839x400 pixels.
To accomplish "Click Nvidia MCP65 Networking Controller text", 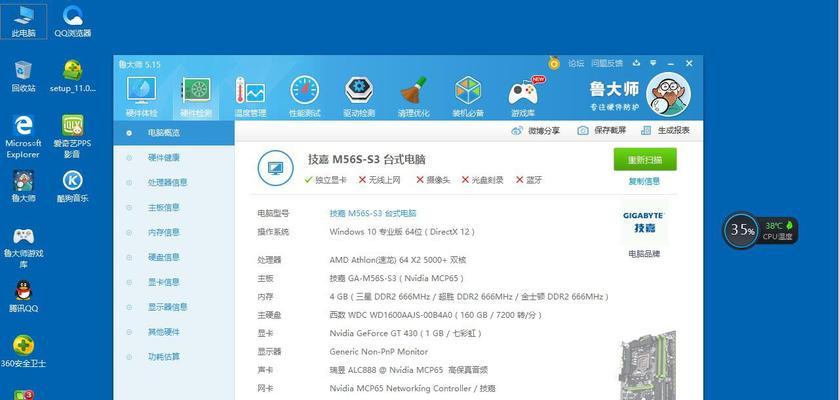I will tap(413, 388).
